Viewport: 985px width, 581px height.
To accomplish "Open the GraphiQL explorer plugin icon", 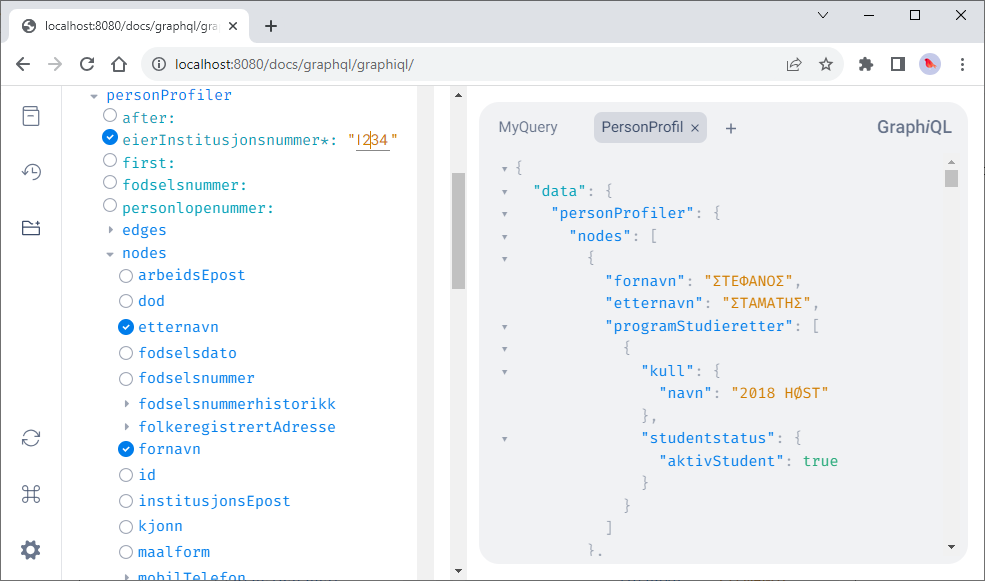I will click(31, 228).
